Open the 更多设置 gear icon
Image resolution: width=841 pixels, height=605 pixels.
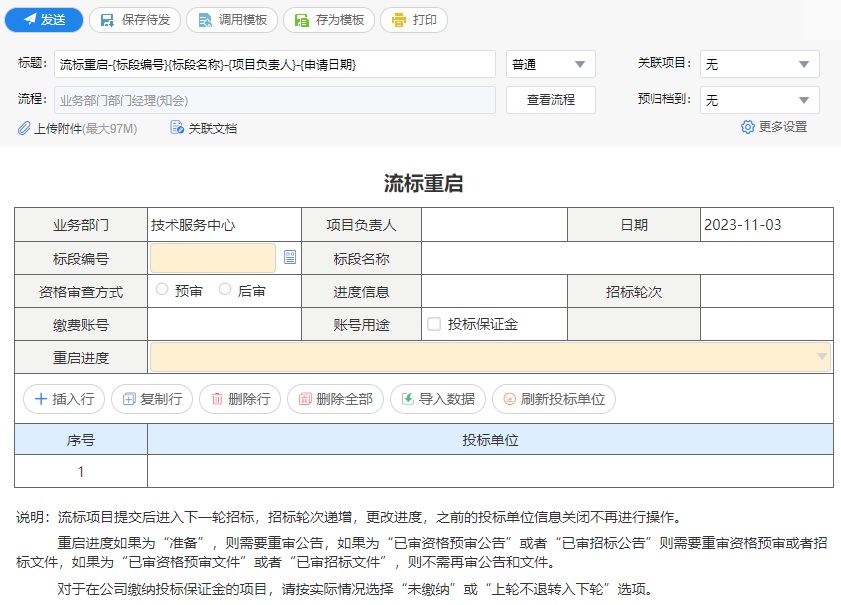(747, 127)
